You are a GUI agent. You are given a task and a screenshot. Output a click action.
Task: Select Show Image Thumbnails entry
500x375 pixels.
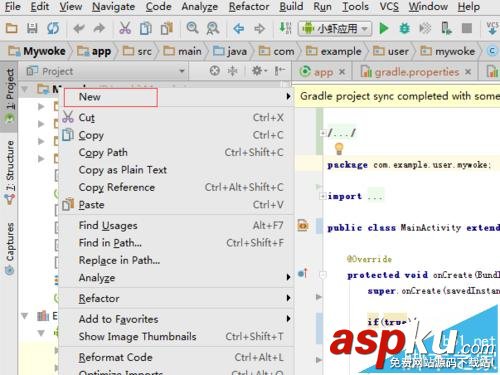(177, 337)
